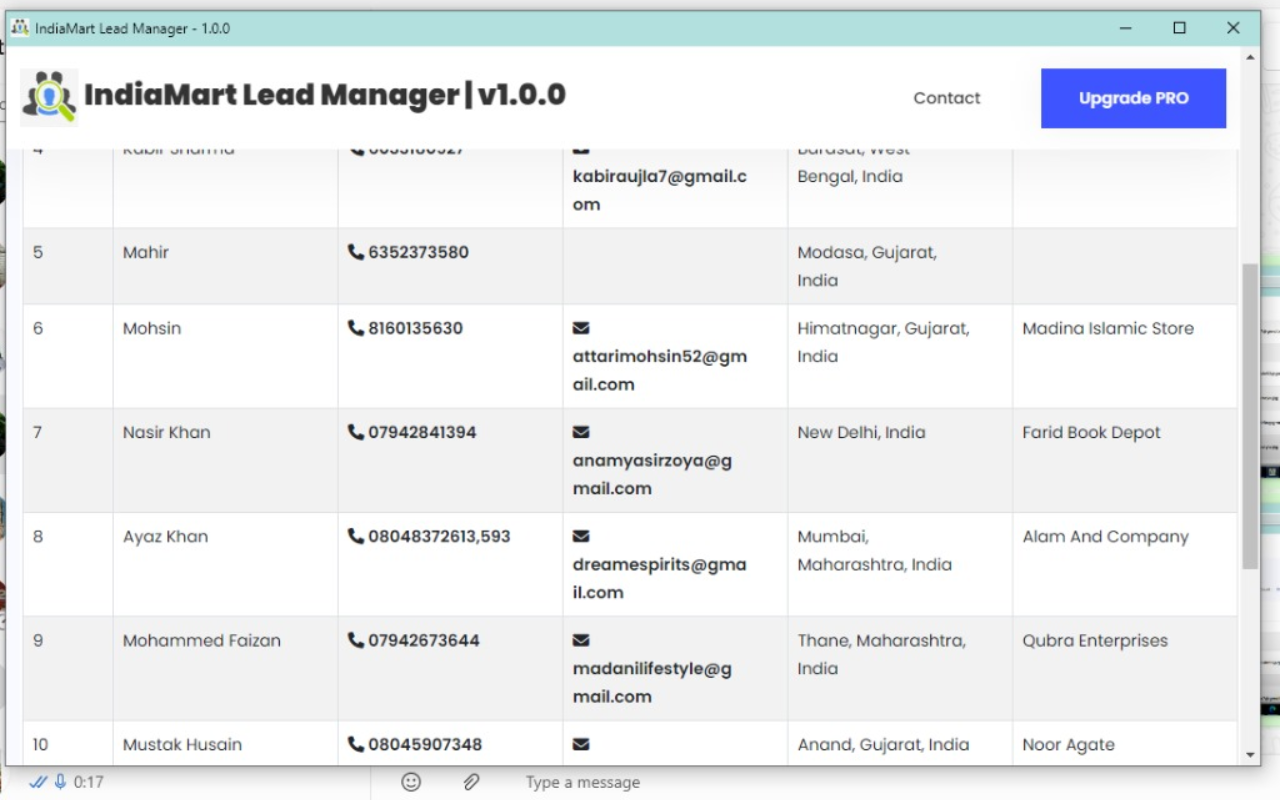Click the envelope icon for madanilifestyle email
The height and width of the screenshot is (800, 1280).
[x=581, y=640]
